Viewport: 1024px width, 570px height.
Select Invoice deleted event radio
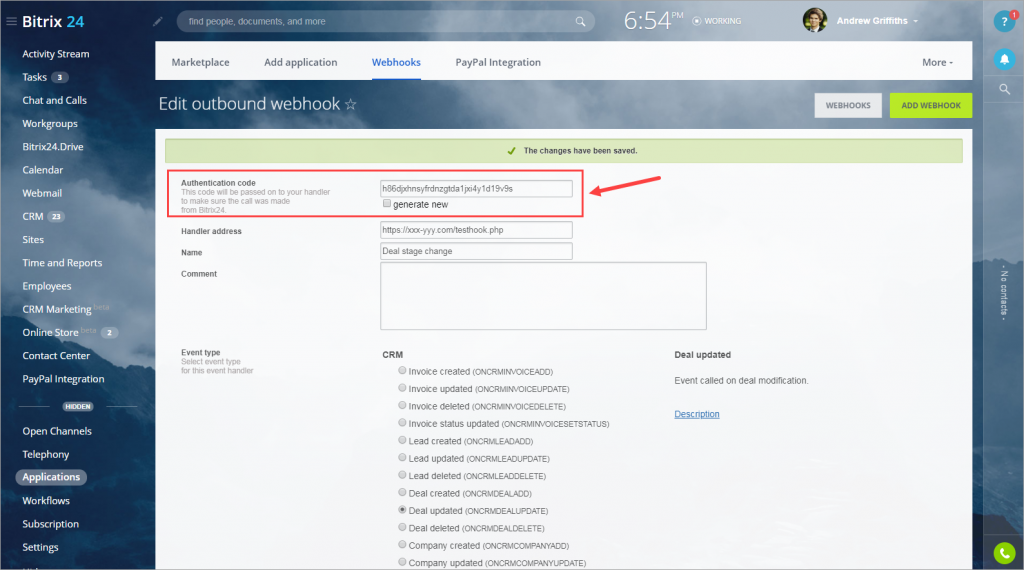point(402,405)
